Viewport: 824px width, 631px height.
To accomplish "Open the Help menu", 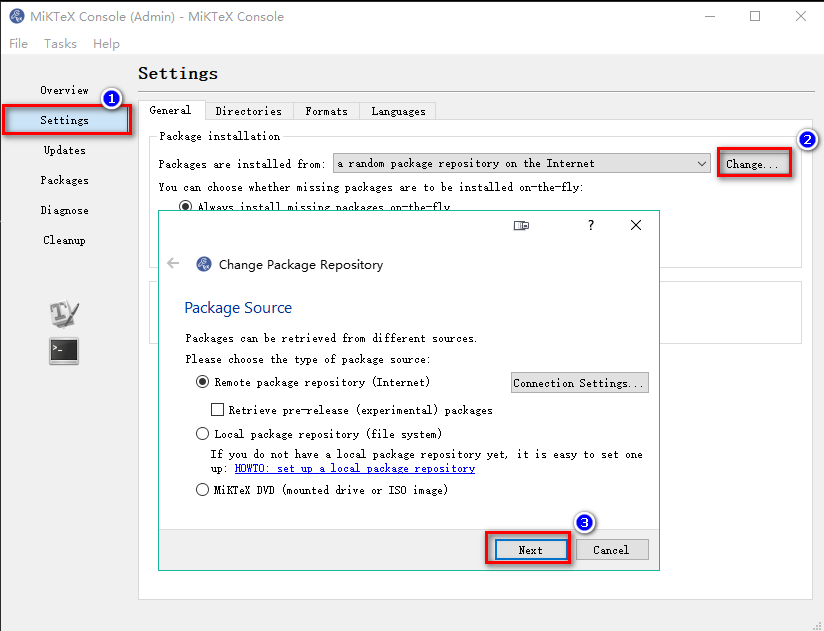I will (x=106, y=44).
